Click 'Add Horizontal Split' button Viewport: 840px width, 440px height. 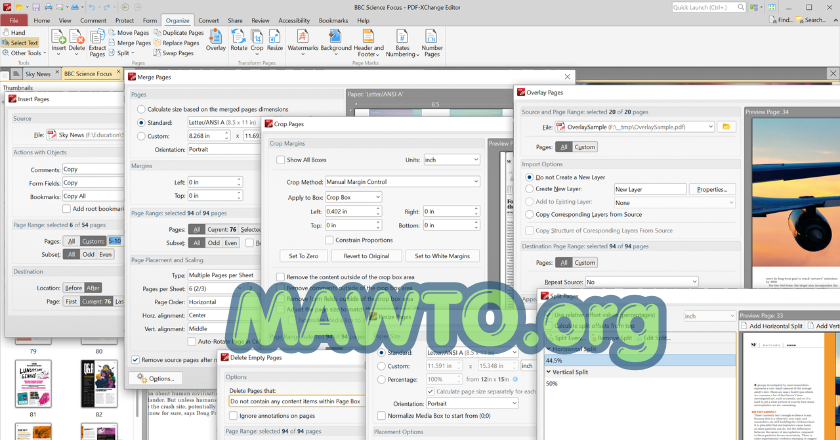tap(771, 326)
